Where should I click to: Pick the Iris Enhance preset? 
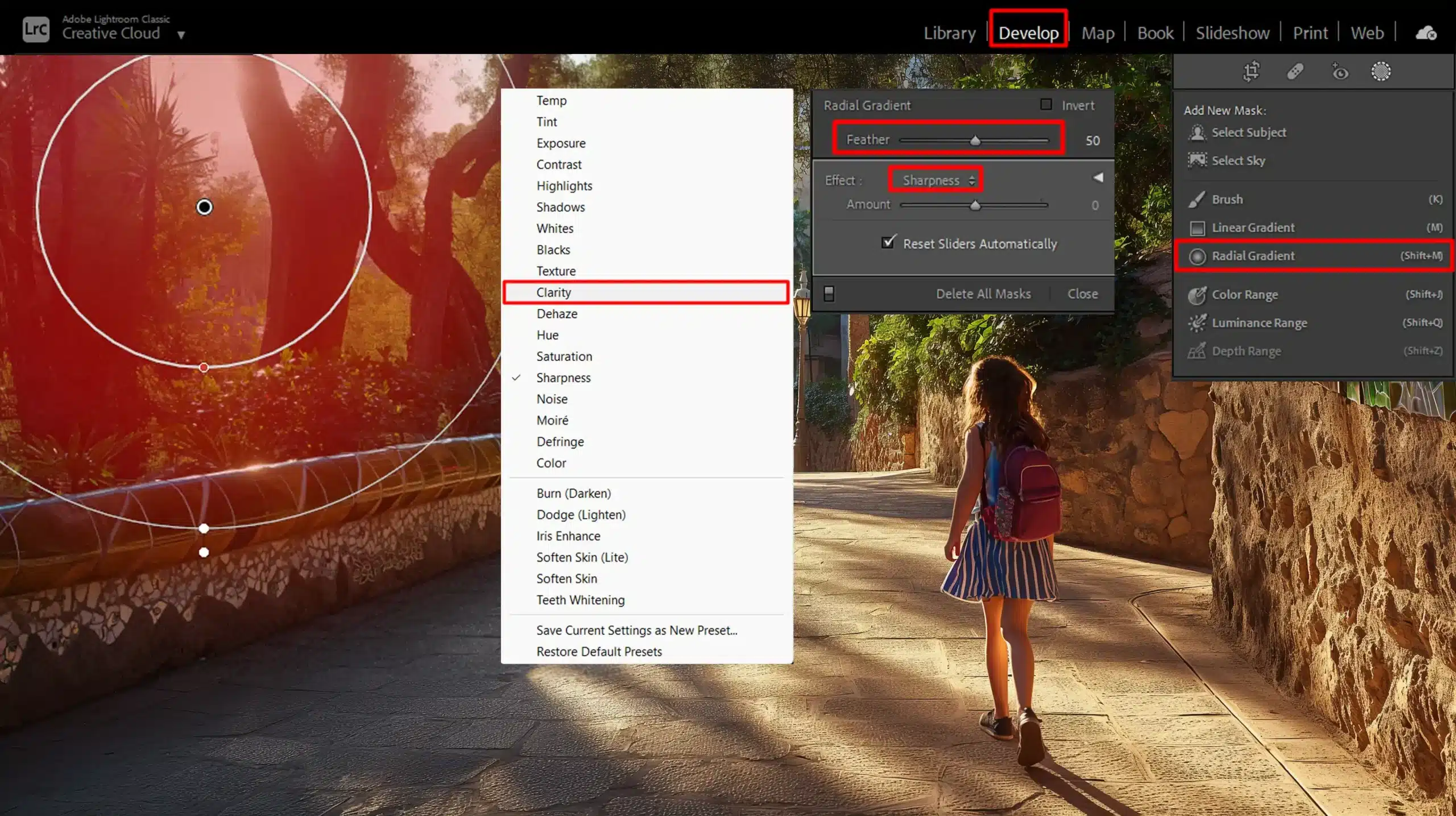click(647, 536)
